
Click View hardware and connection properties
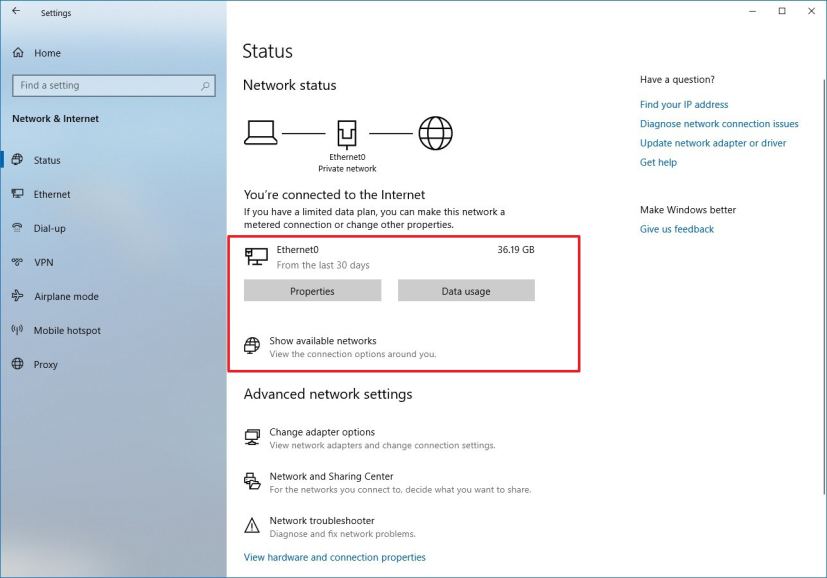click(334, 557)
